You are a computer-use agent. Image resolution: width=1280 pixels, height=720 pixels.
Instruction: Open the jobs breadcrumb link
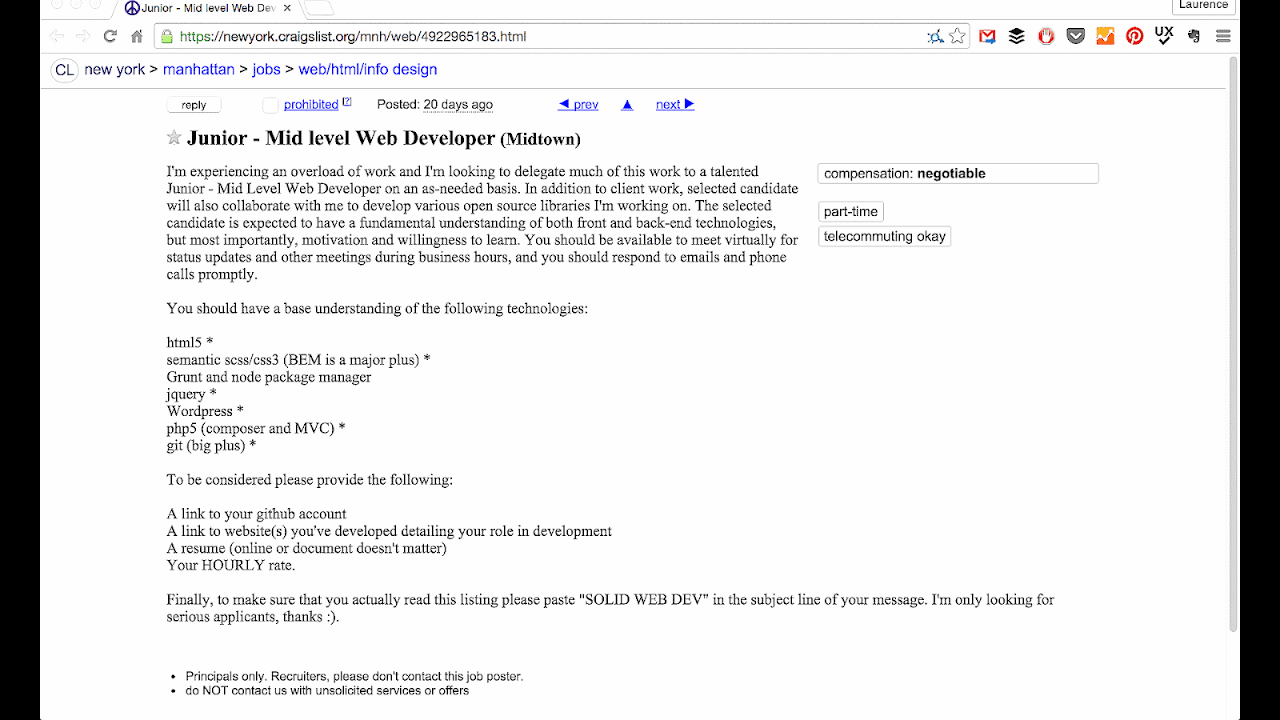pos(266,69)
